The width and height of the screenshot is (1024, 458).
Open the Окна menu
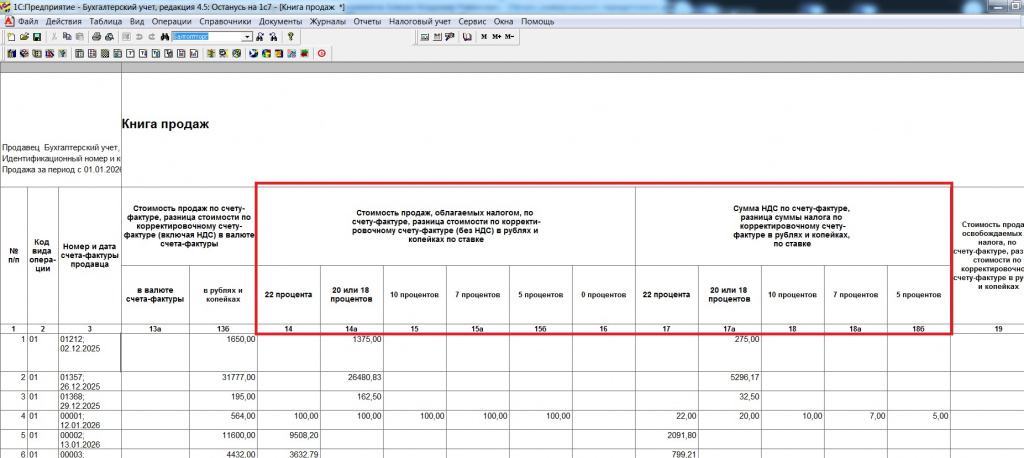tap(504, 22)
